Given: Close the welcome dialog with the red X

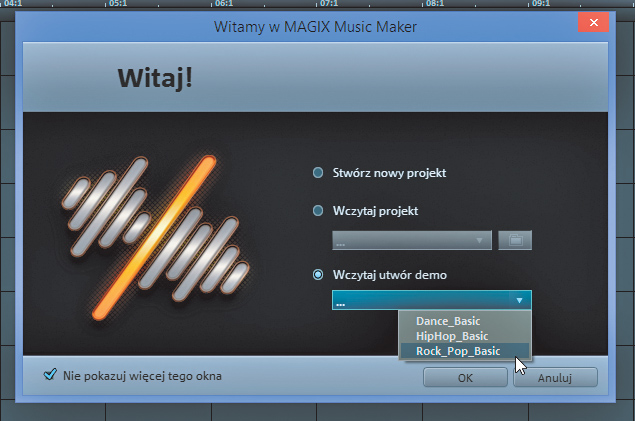Looking at the screenshot, I should [595, 24].
